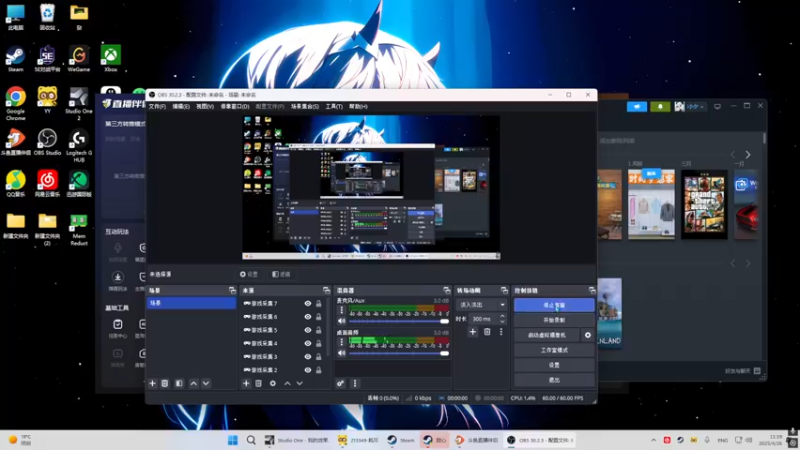This screenshot has width=800, height=450.
Task: Switch to Steam in taskbar
Action: point(401,440)
